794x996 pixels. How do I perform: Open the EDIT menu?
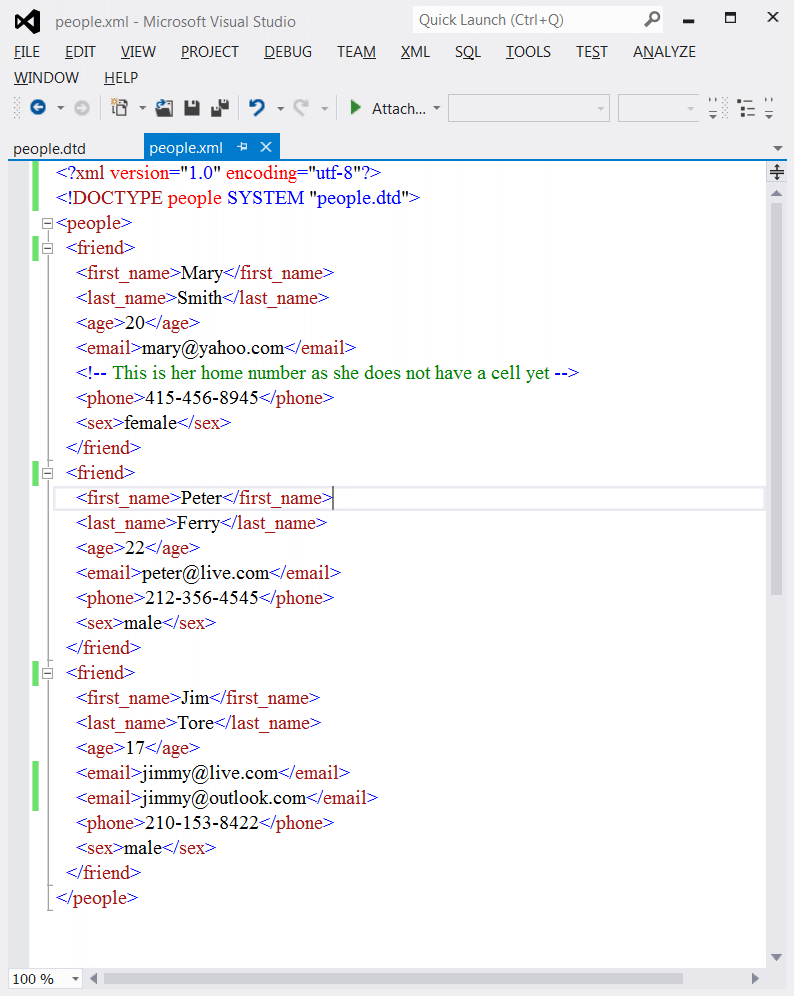click(80, 51)
